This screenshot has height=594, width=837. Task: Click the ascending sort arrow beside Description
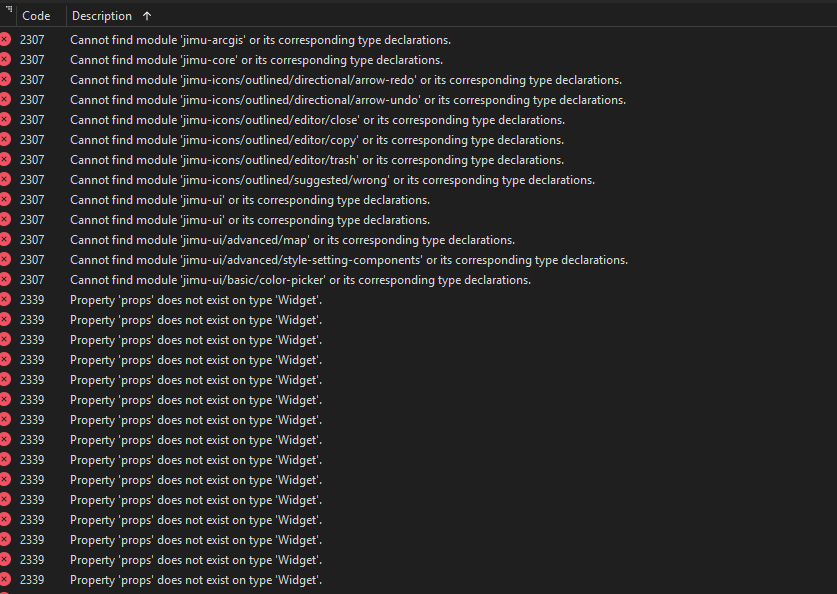click(147, 16)
